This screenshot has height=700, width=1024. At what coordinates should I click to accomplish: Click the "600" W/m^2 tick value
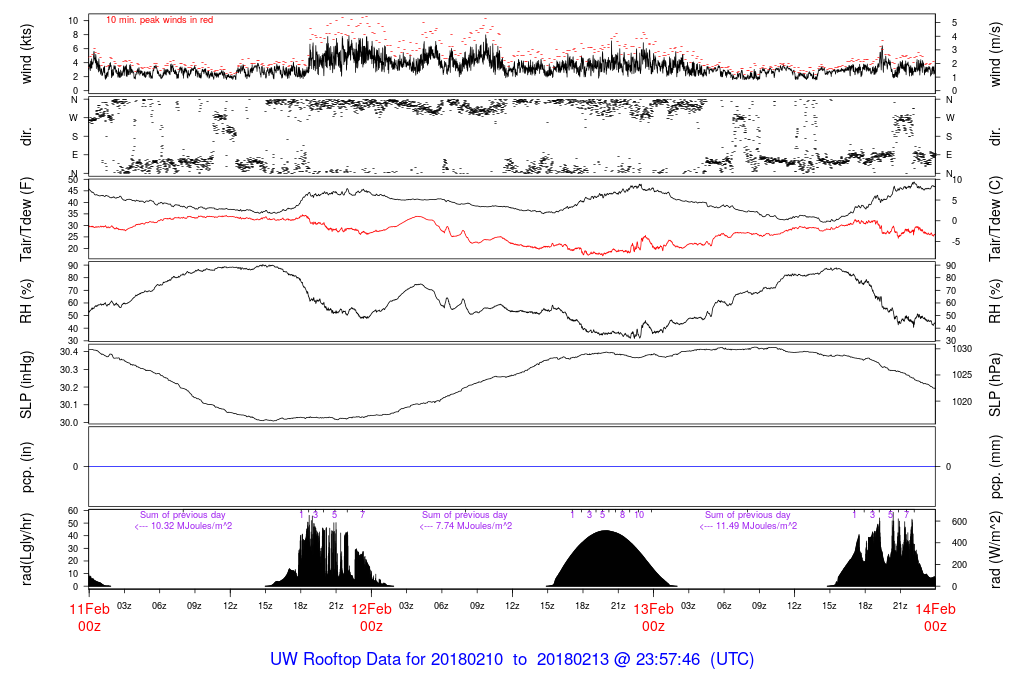(x=959, y=522)
